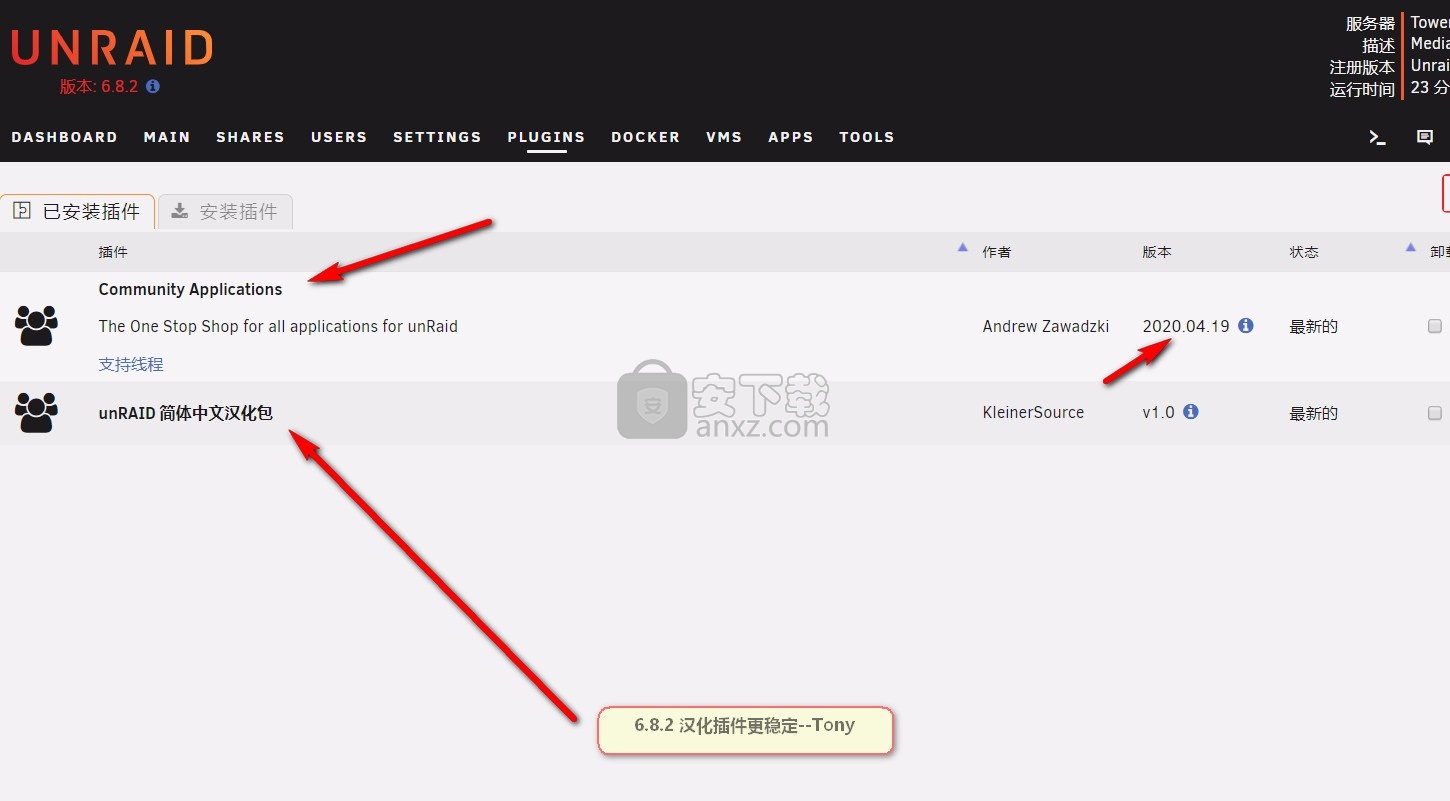Open the terminal icon in header
Viewport: 1450px width, 801px height.
pos(1377,138)
